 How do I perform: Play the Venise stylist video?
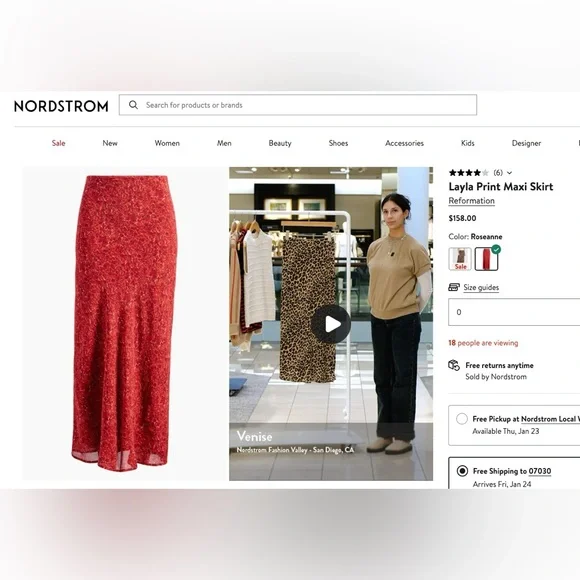click(331, 324)
